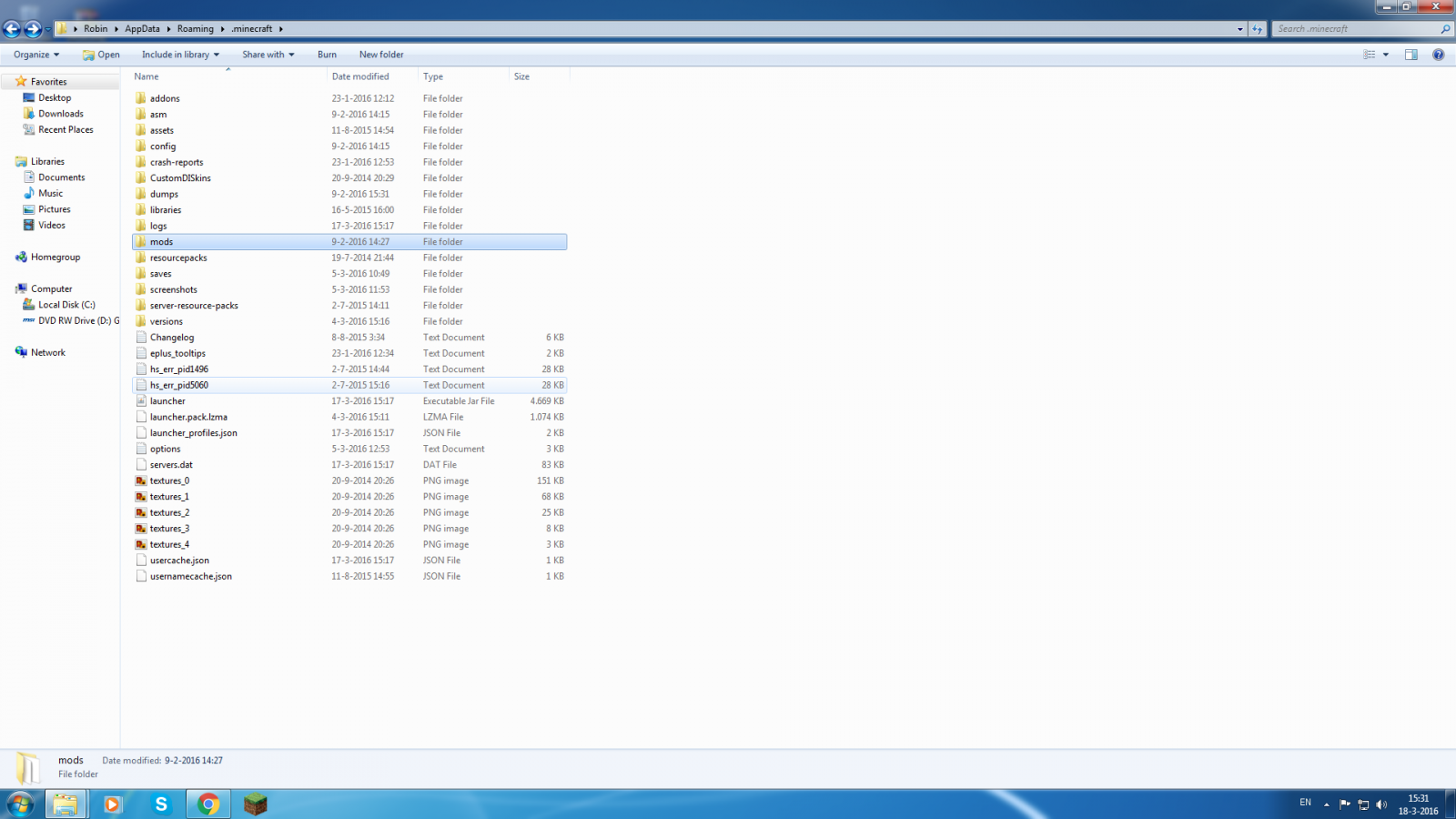Open the Share with dropdown
This screenshot has width=1456, height=819.
(268, 55)
